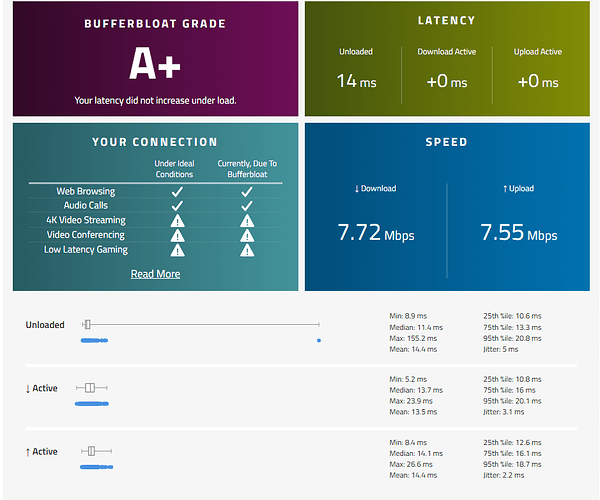Click the Unloaded row box plot

88,324
